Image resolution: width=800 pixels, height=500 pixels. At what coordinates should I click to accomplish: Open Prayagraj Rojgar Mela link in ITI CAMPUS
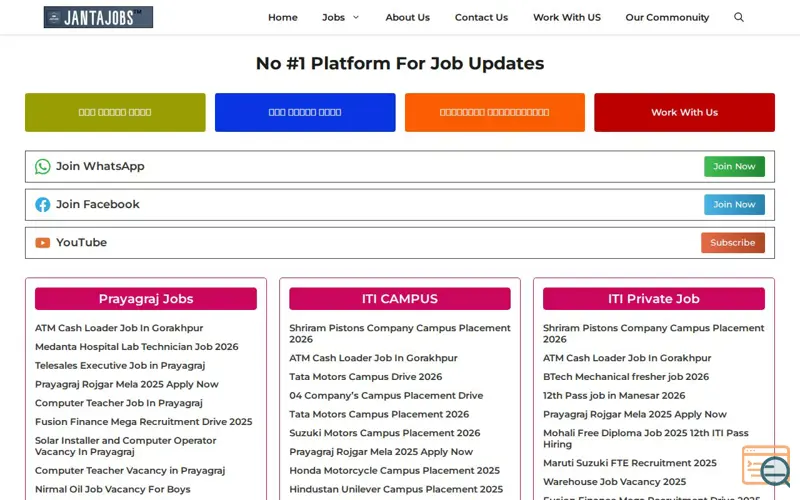[x=381, y=452]
